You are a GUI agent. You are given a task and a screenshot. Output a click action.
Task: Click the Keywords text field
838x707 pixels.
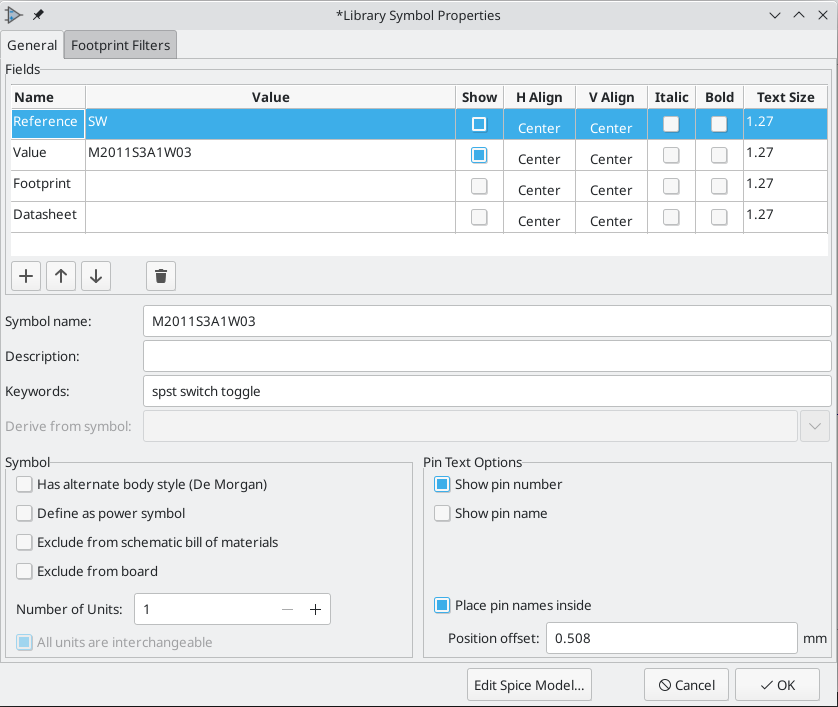[487, 391]
